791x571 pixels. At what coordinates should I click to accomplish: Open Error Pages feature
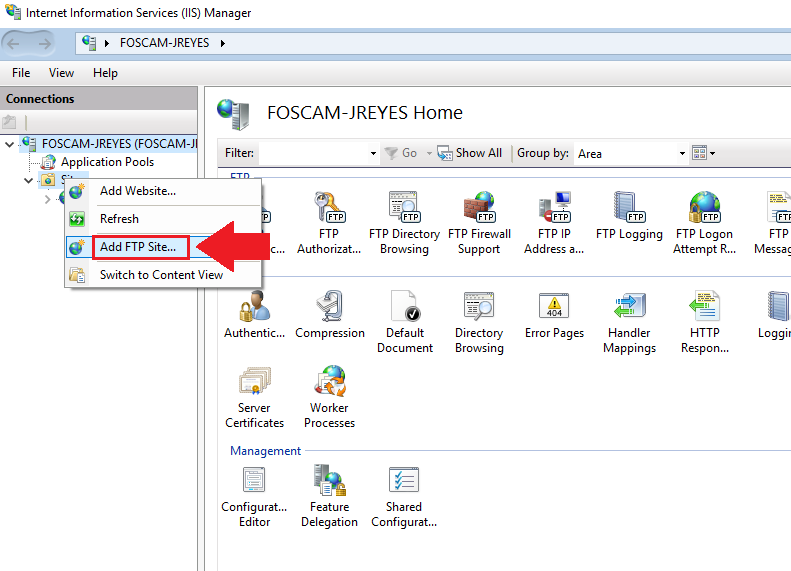554,314
